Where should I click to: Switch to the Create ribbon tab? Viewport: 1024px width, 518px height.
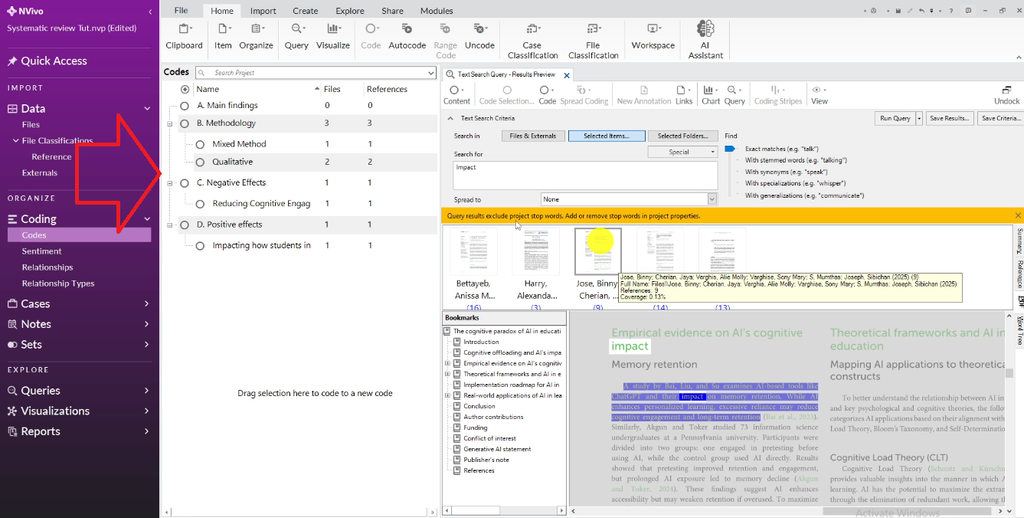[305, 10]
